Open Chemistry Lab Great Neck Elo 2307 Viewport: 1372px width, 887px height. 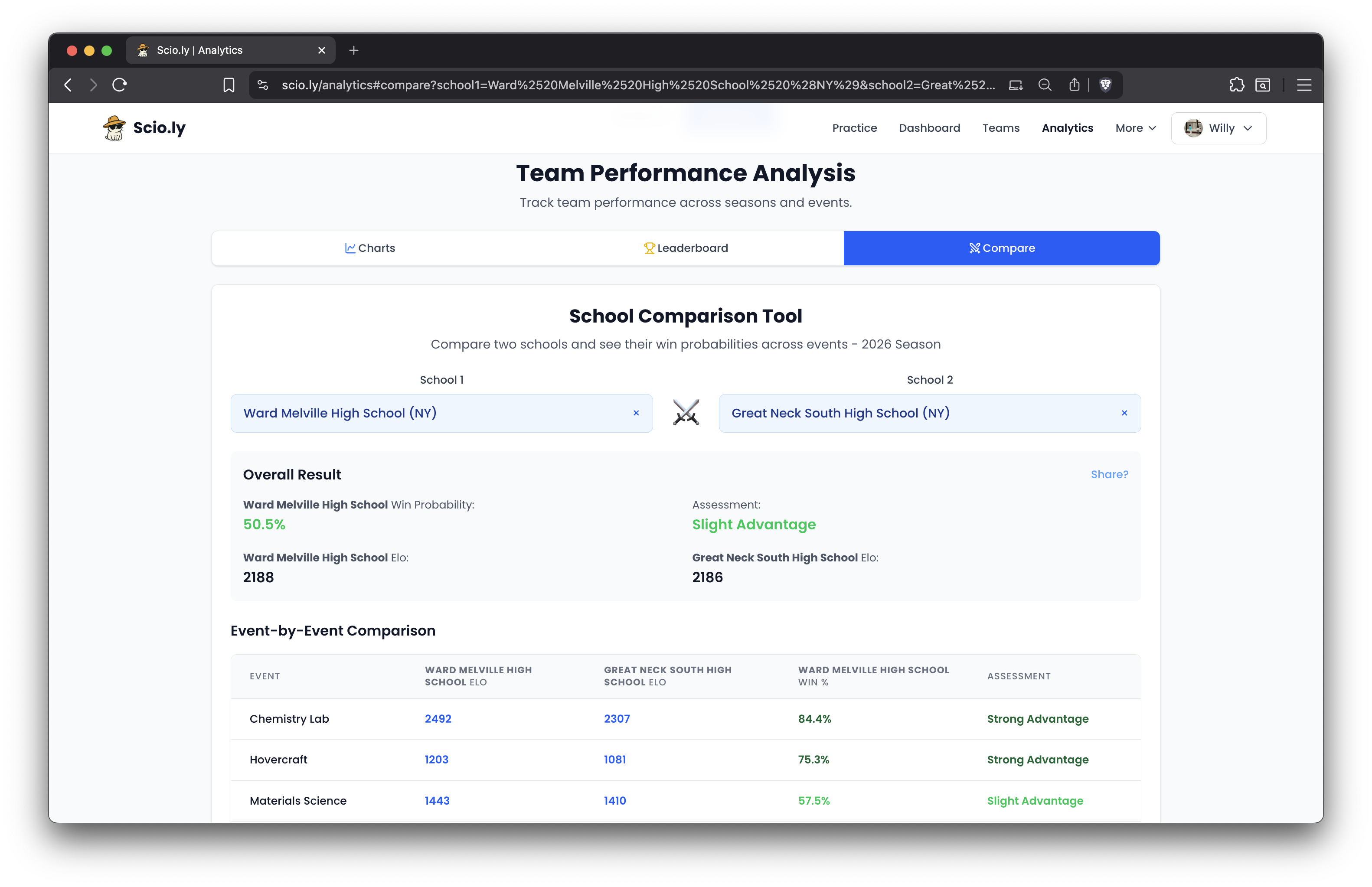click(x=616, y=719)
